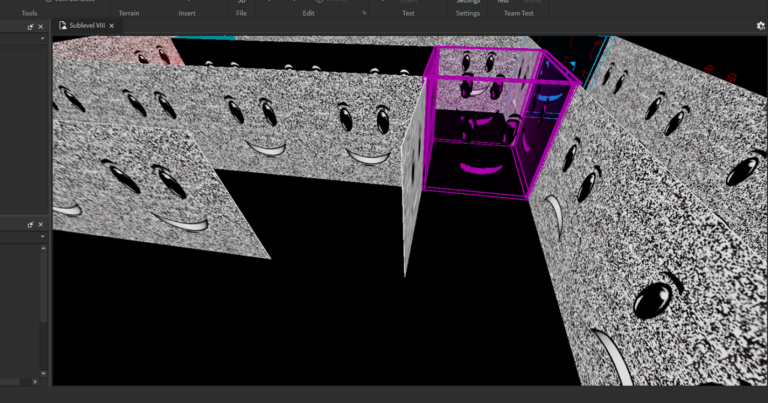Close the lower-left docked panel

coord(41,224)
